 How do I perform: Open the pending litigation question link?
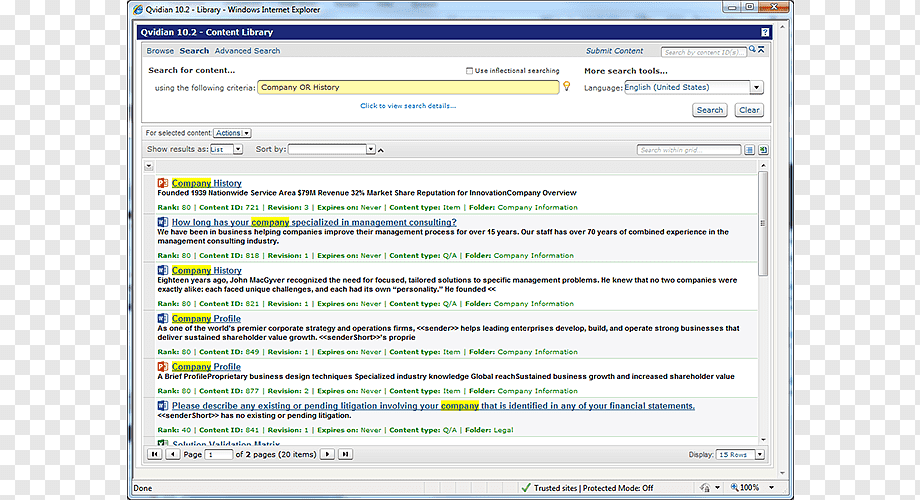(433, 406)
